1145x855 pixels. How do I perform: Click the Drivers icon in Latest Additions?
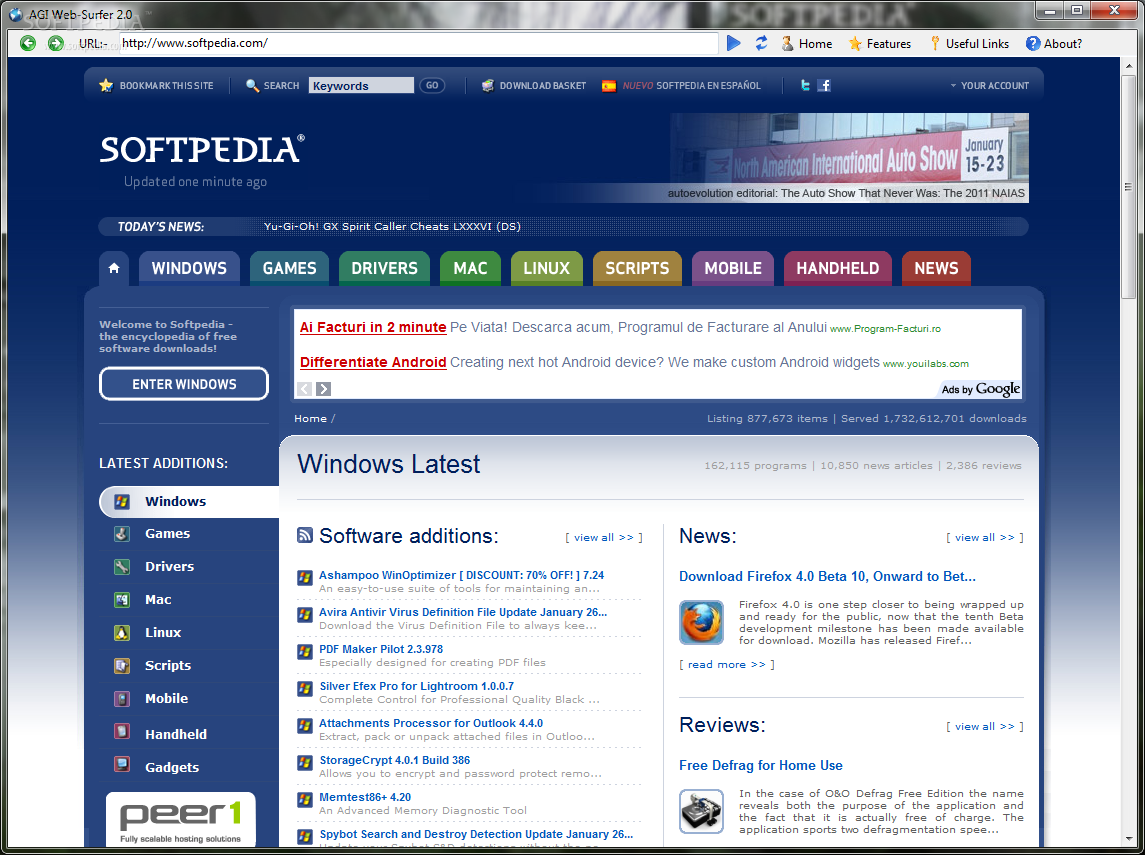[x=122, y=567]
